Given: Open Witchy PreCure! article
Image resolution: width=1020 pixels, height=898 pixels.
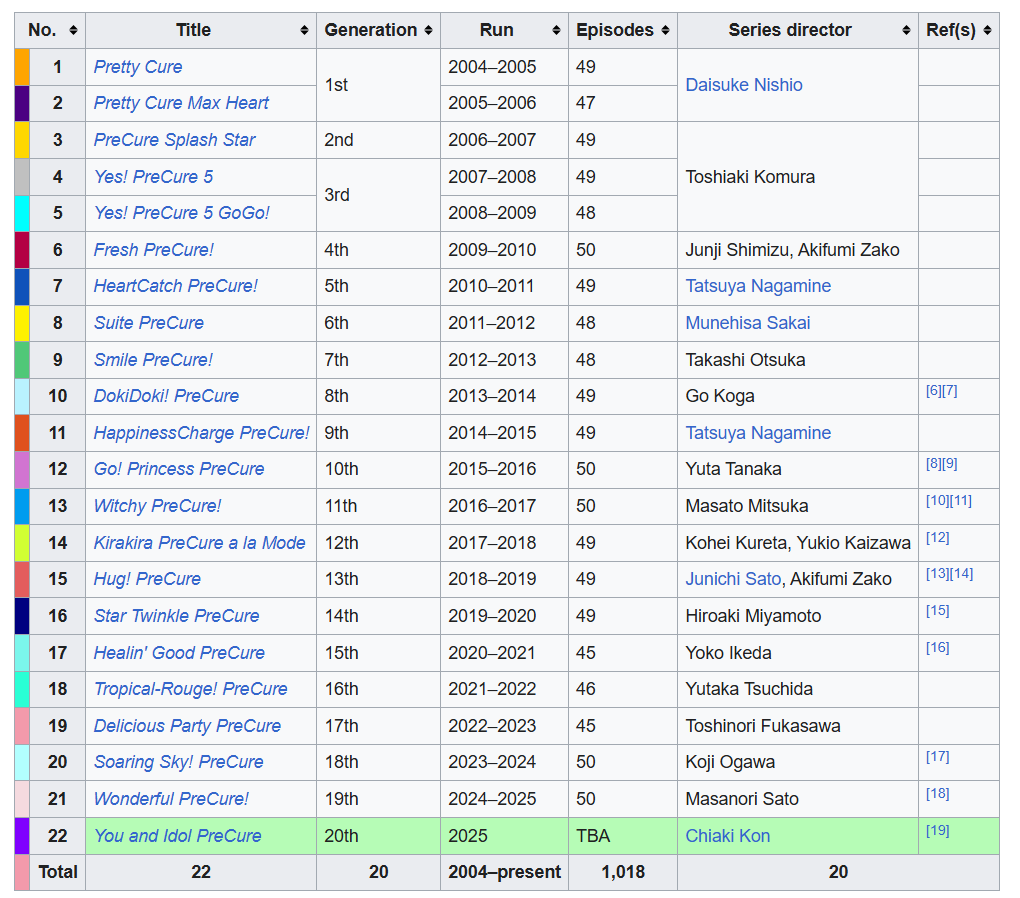Looking at the screenshot, I should (x=157, y=506).
